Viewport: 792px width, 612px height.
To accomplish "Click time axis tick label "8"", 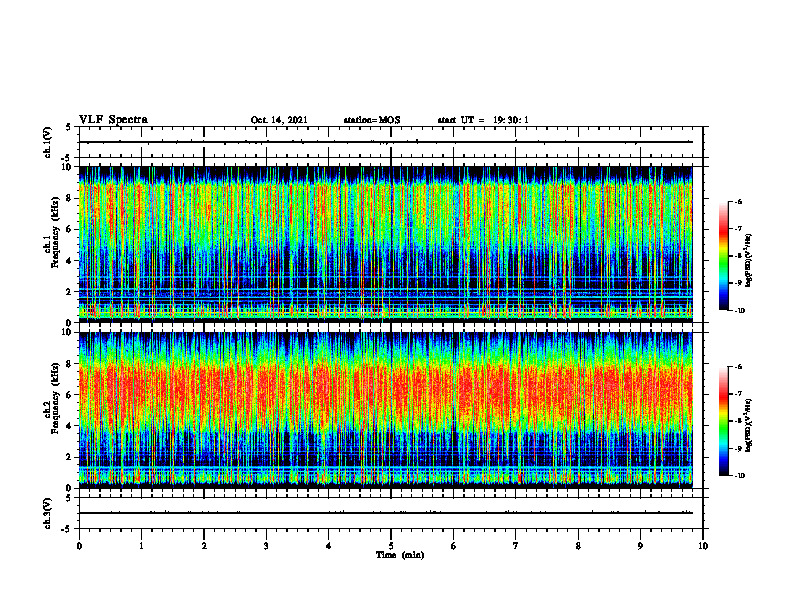I will [578, 546].
